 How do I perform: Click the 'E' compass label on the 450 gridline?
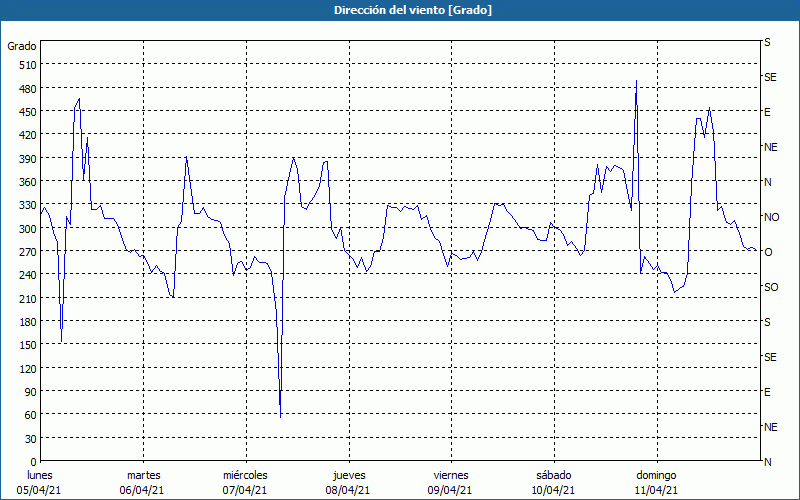(767, 112)
